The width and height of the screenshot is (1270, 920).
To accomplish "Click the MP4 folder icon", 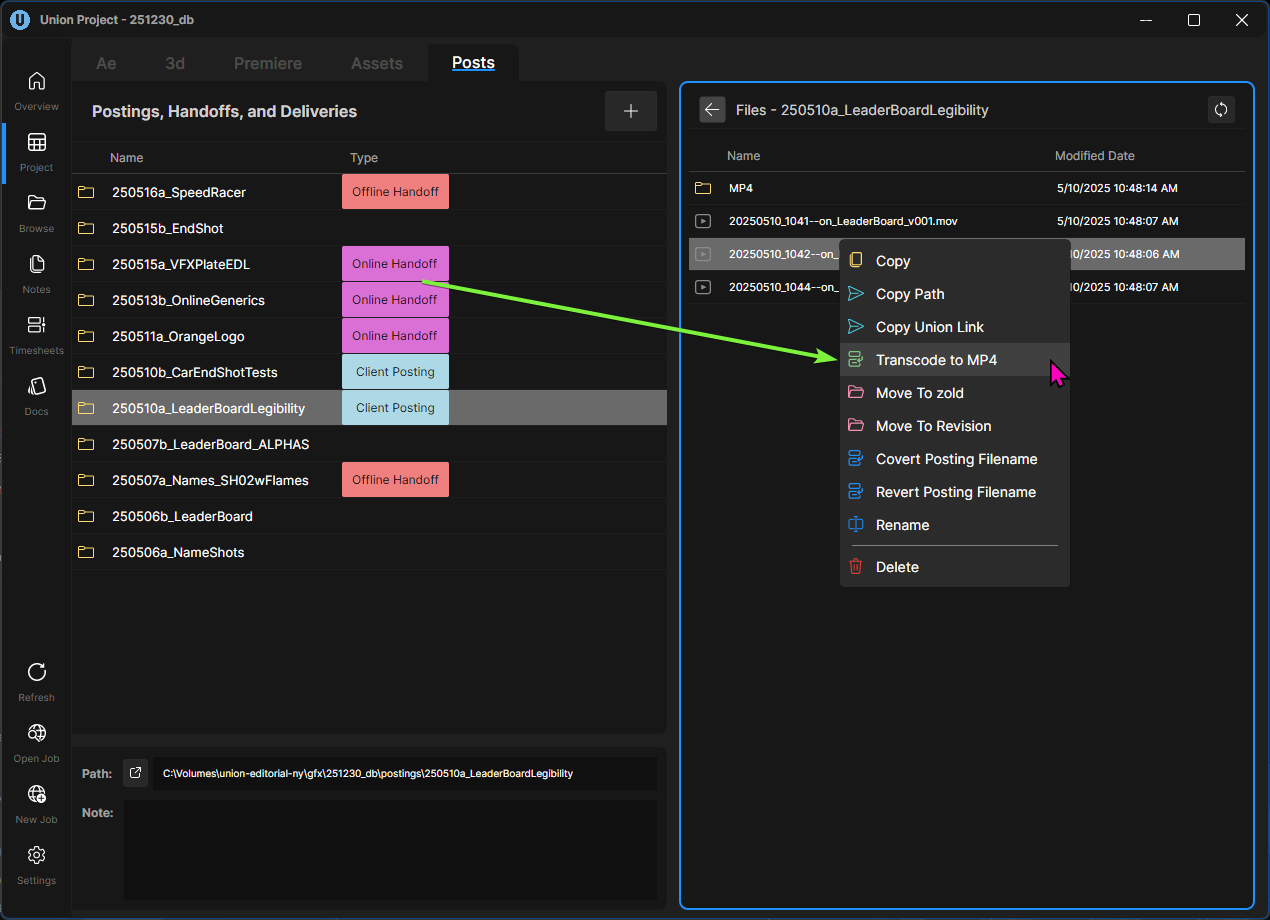I will (703, 188).
